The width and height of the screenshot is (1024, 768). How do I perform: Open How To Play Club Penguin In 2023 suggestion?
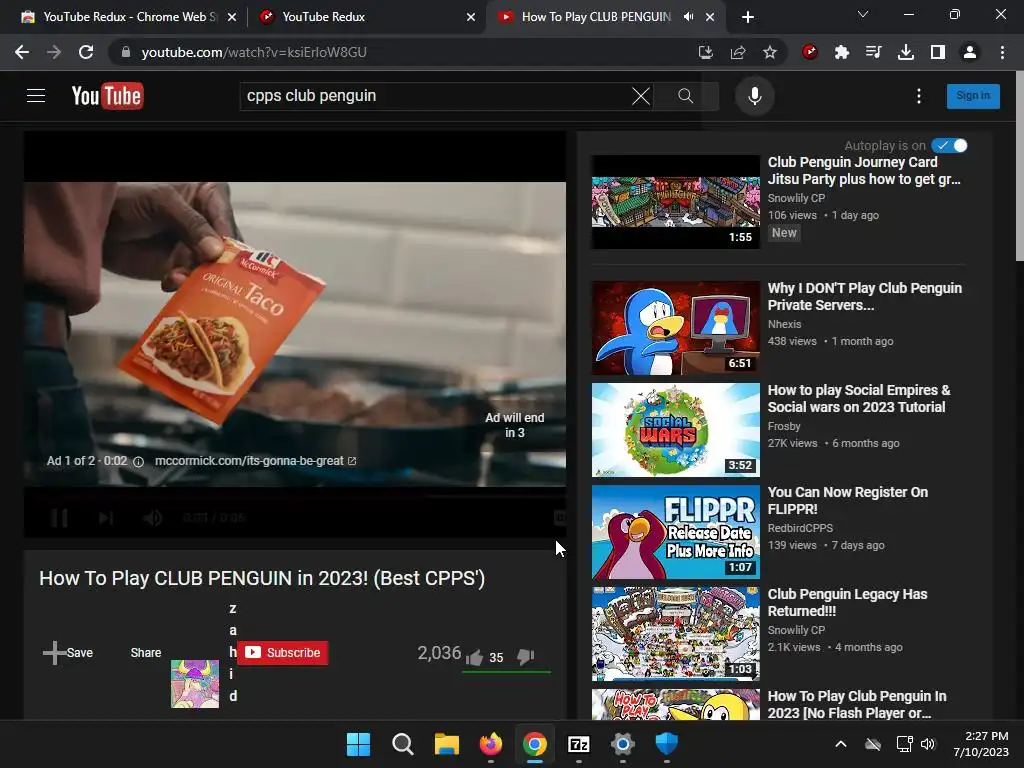click(857, 705)
